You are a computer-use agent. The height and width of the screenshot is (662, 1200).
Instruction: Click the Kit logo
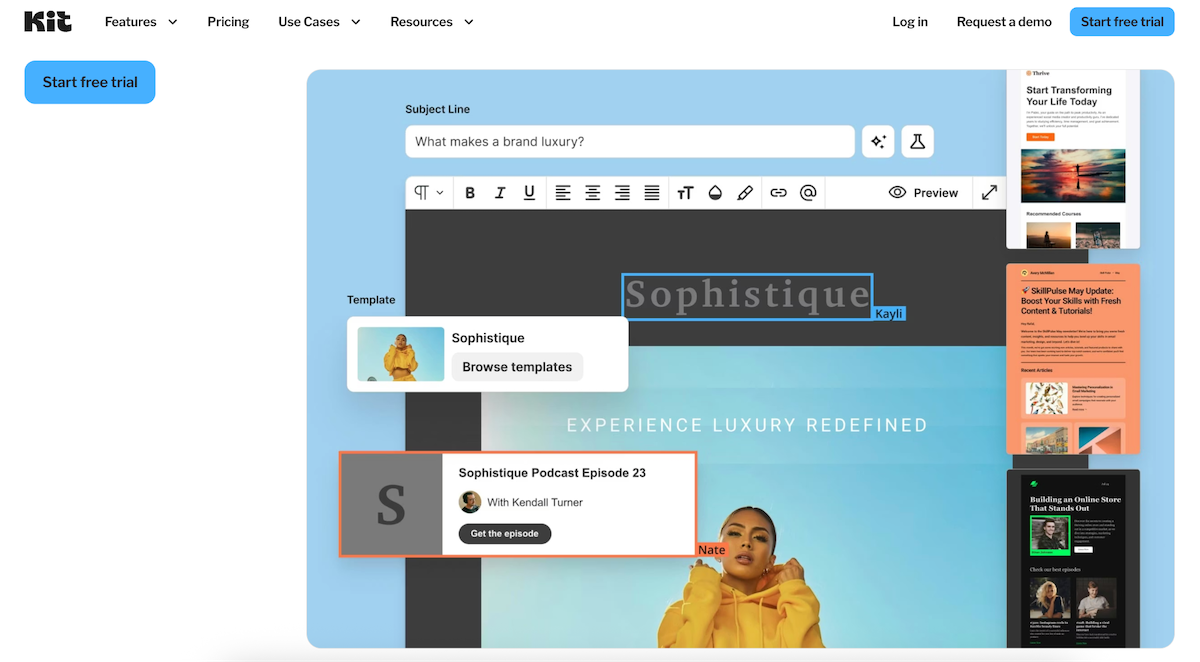(x=48, y=21)
